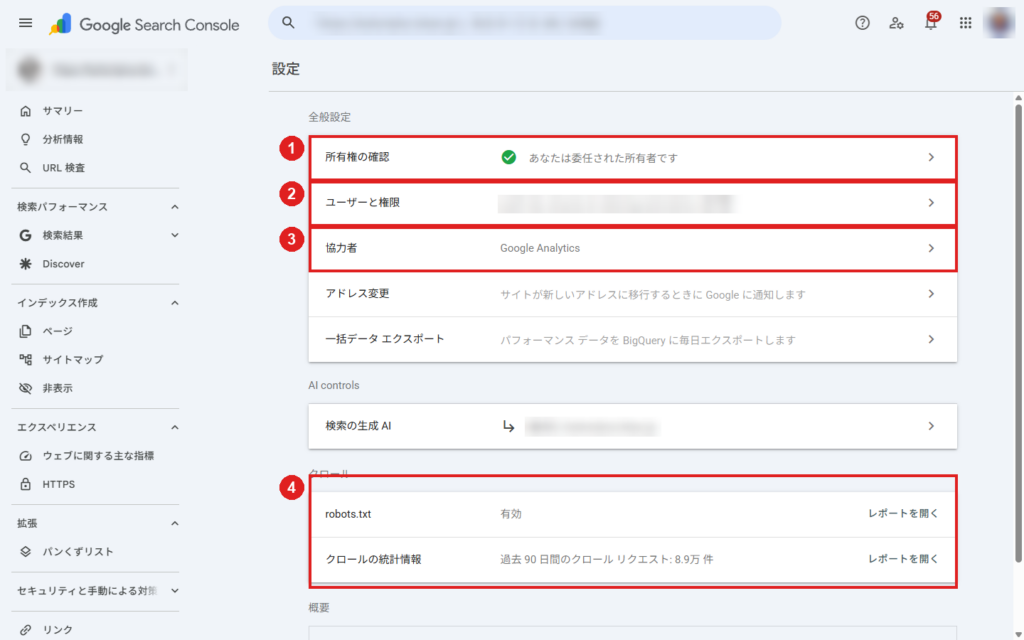Open the help question mark icon

point(862,24)
